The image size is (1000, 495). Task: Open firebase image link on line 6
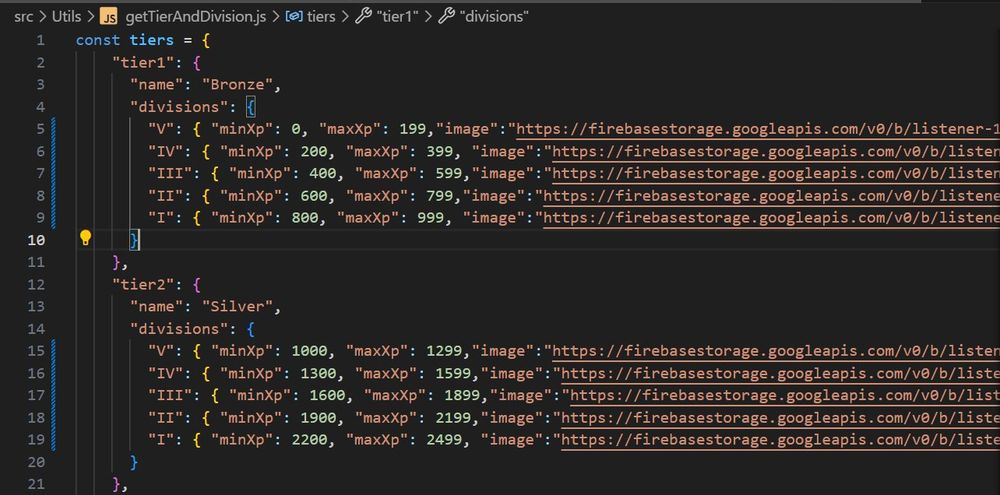pos(776,152)
